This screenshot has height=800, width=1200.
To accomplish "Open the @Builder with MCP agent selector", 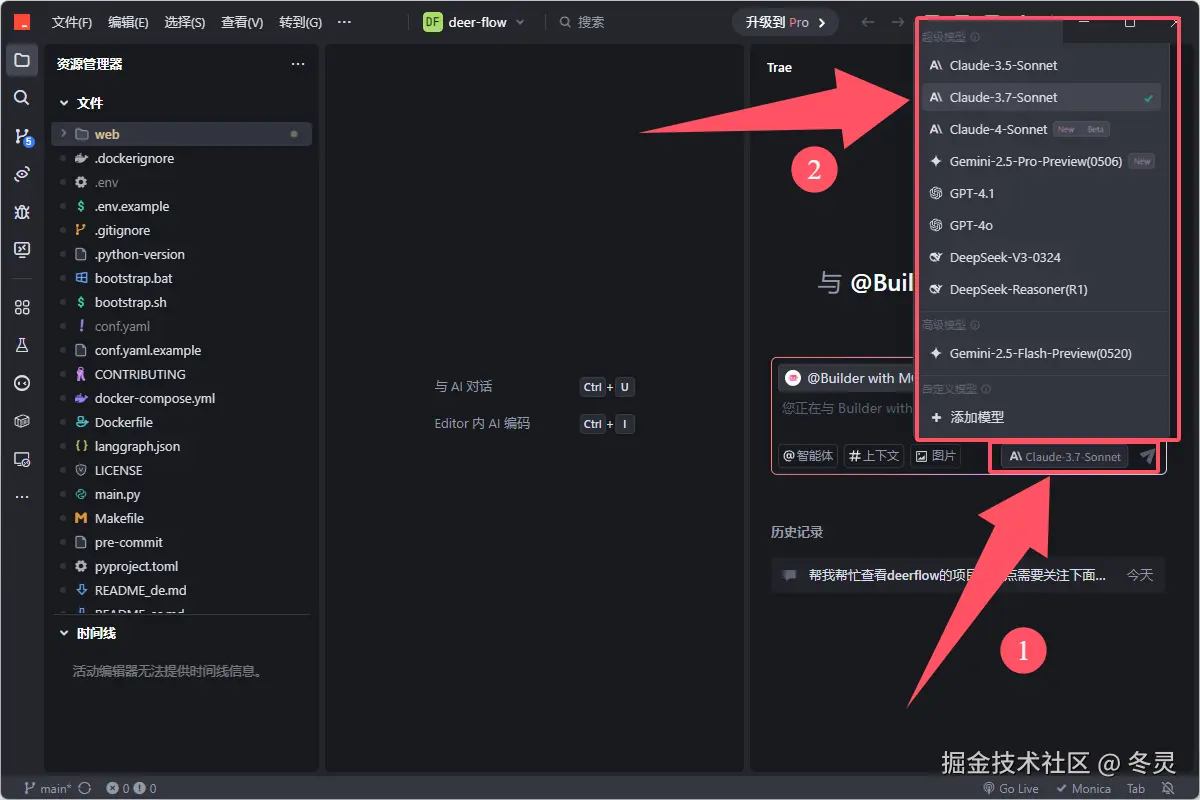I will click(x=849, y=378).
